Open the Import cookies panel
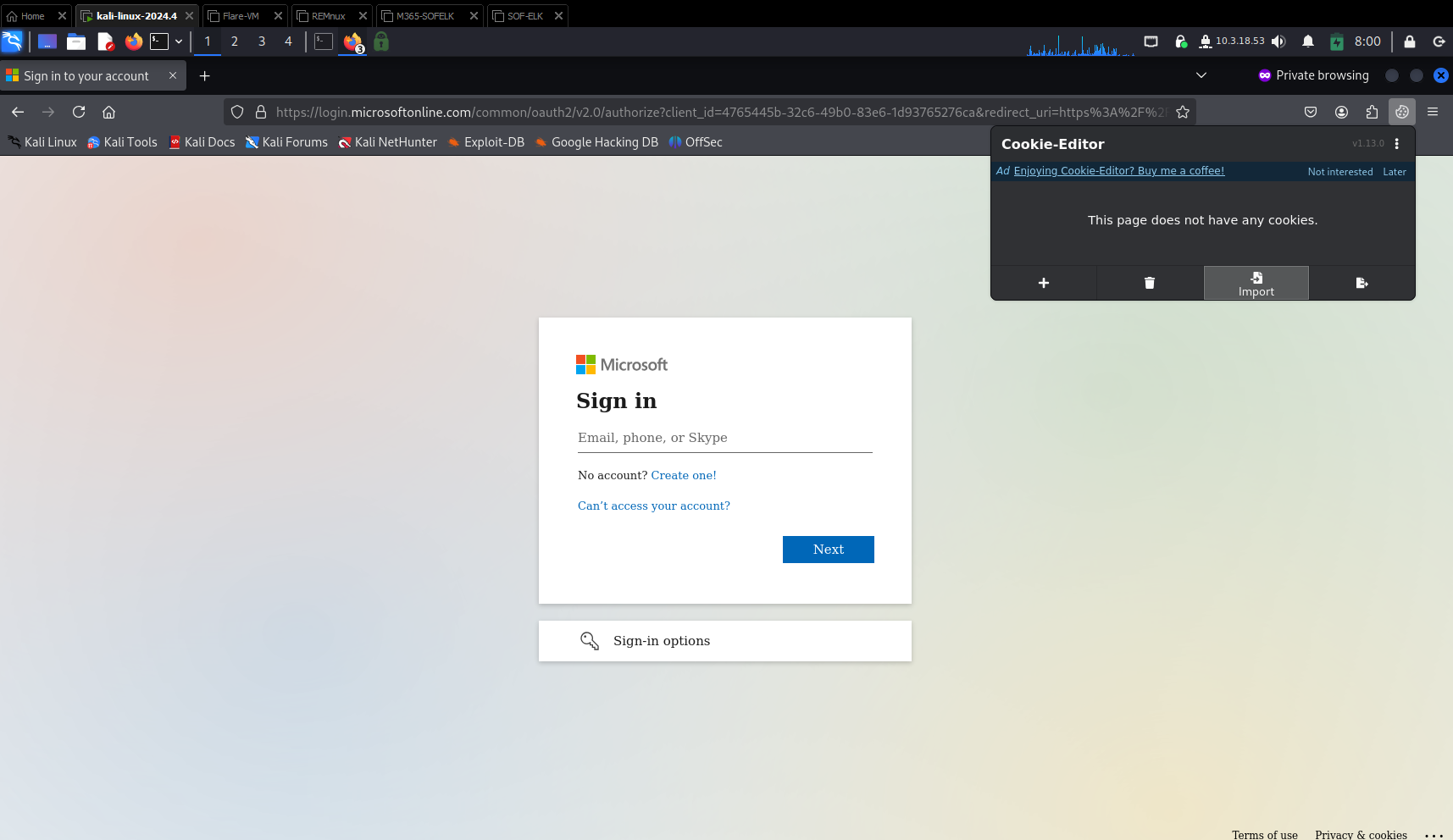Screen dimensions: 1453x840 [x=1256, y=283]
